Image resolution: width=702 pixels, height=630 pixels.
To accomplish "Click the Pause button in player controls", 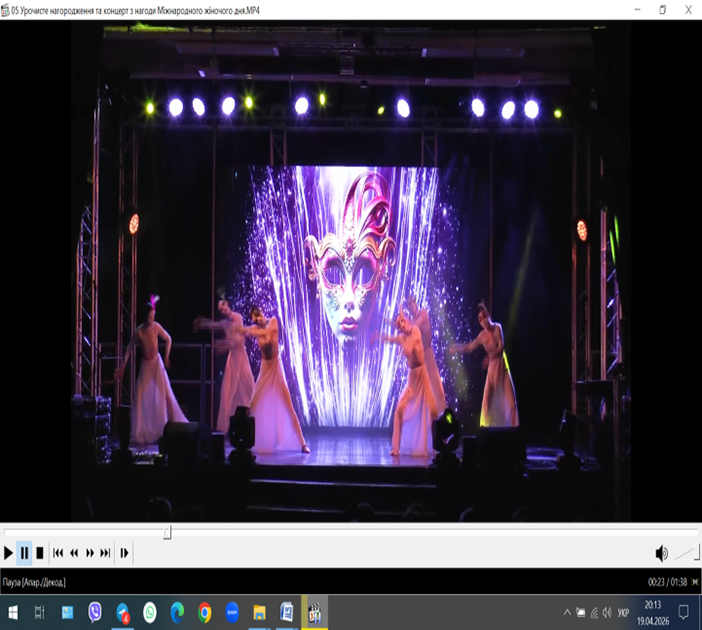I will (x=24, y=553).
